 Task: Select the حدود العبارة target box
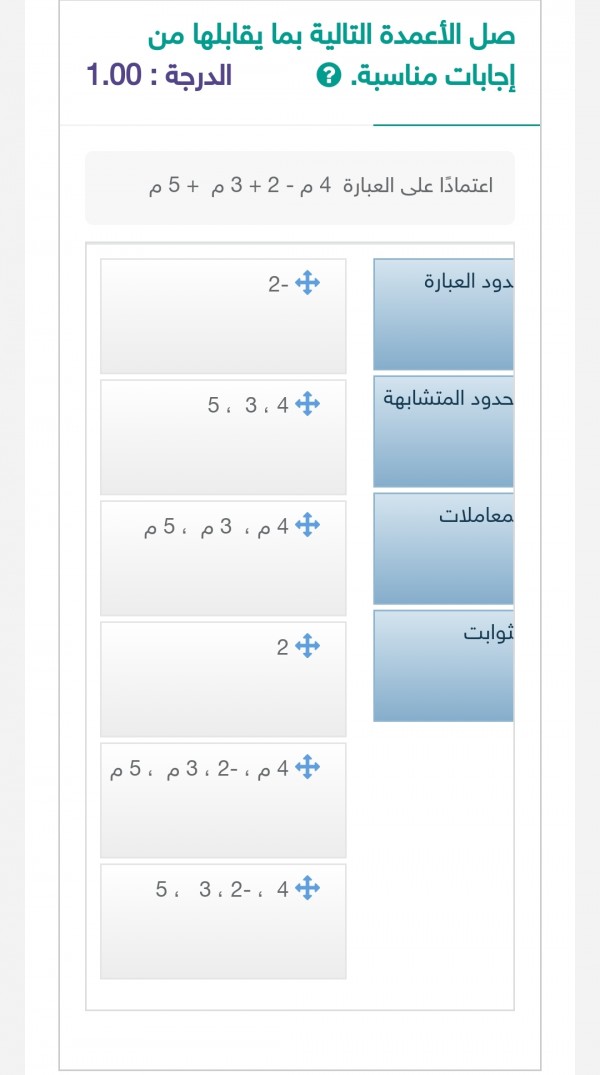coord(443,313)
